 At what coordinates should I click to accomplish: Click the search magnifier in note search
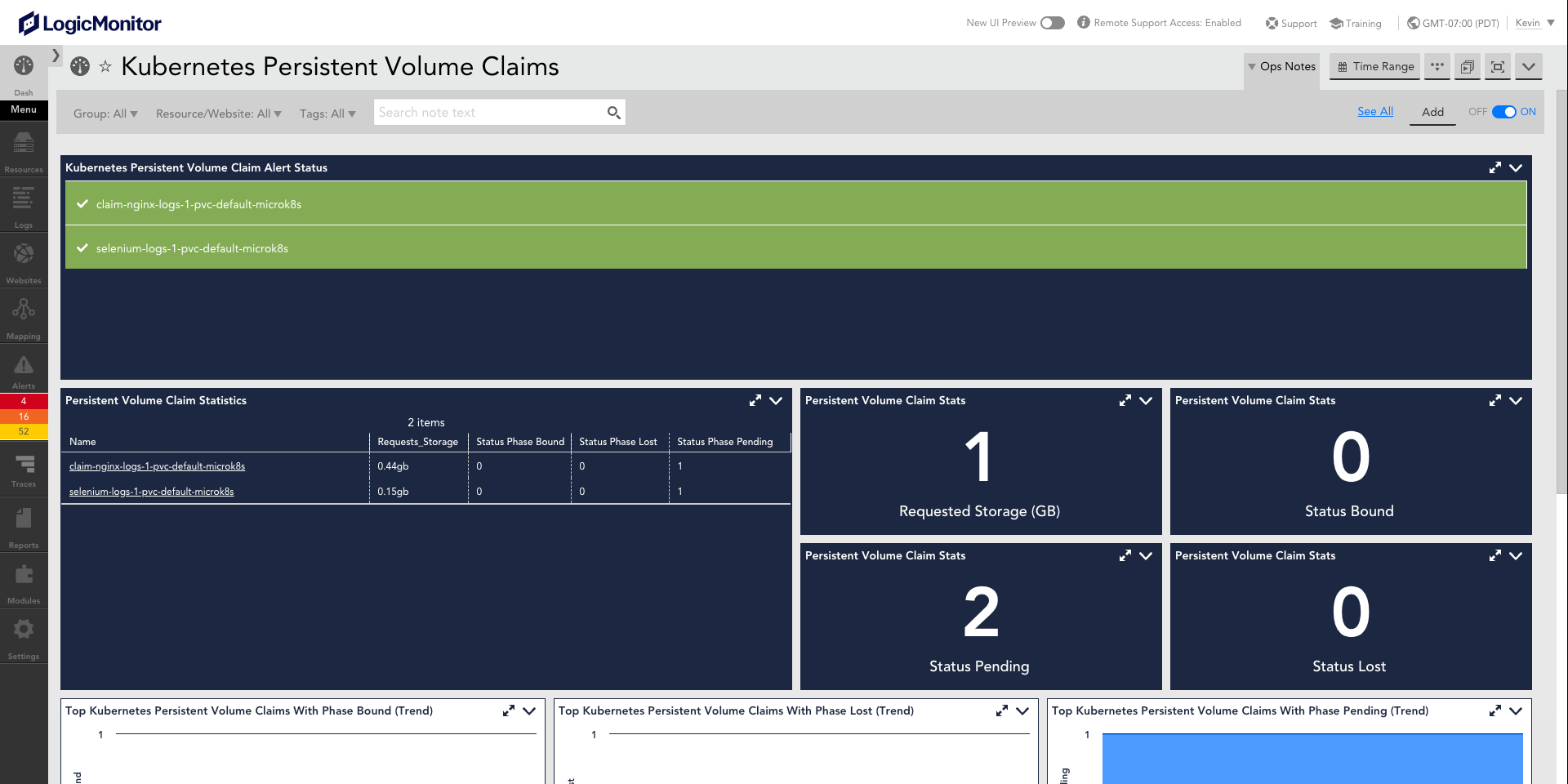[614, 113]
